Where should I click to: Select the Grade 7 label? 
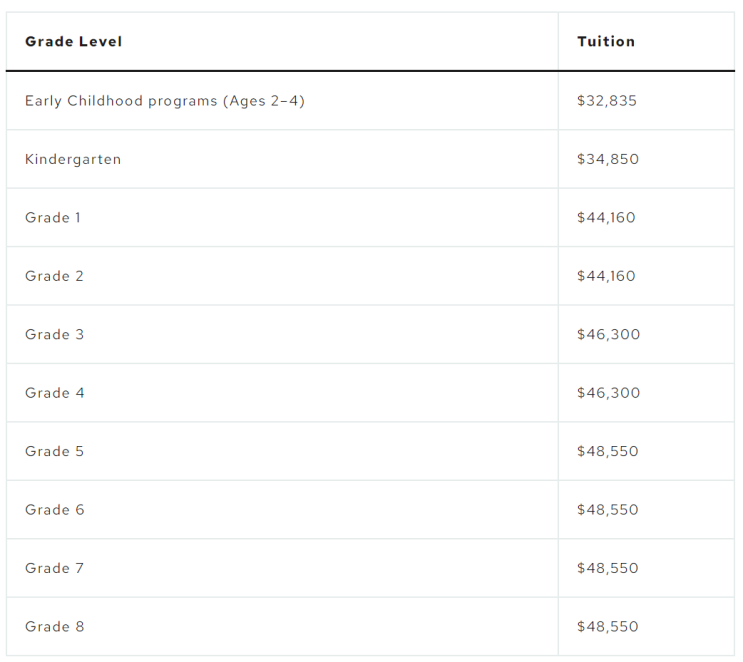click(x=54, y=568)
